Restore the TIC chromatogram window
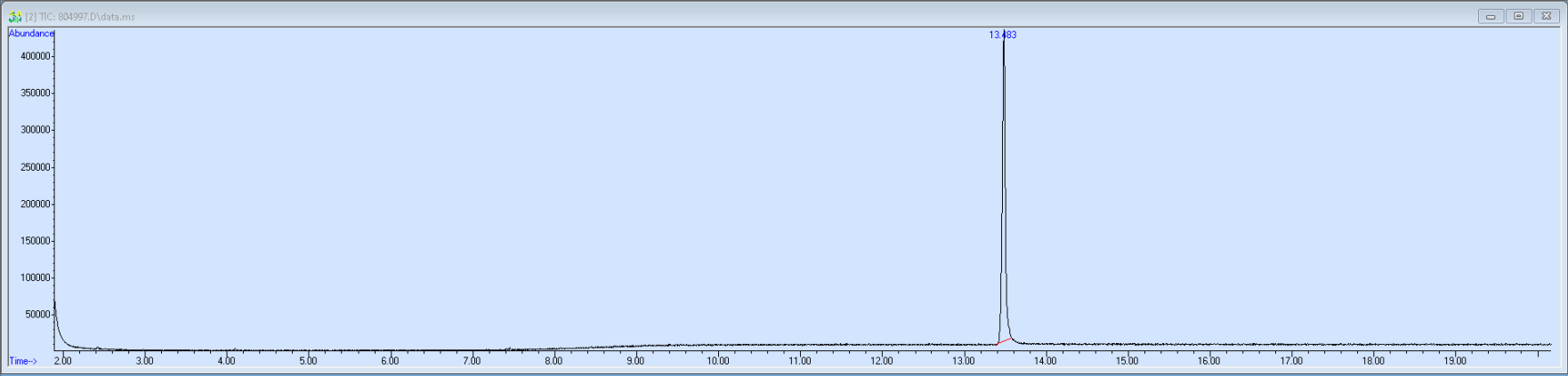The width and height of the screenshot is (1568, 376). pos(1518,16)
